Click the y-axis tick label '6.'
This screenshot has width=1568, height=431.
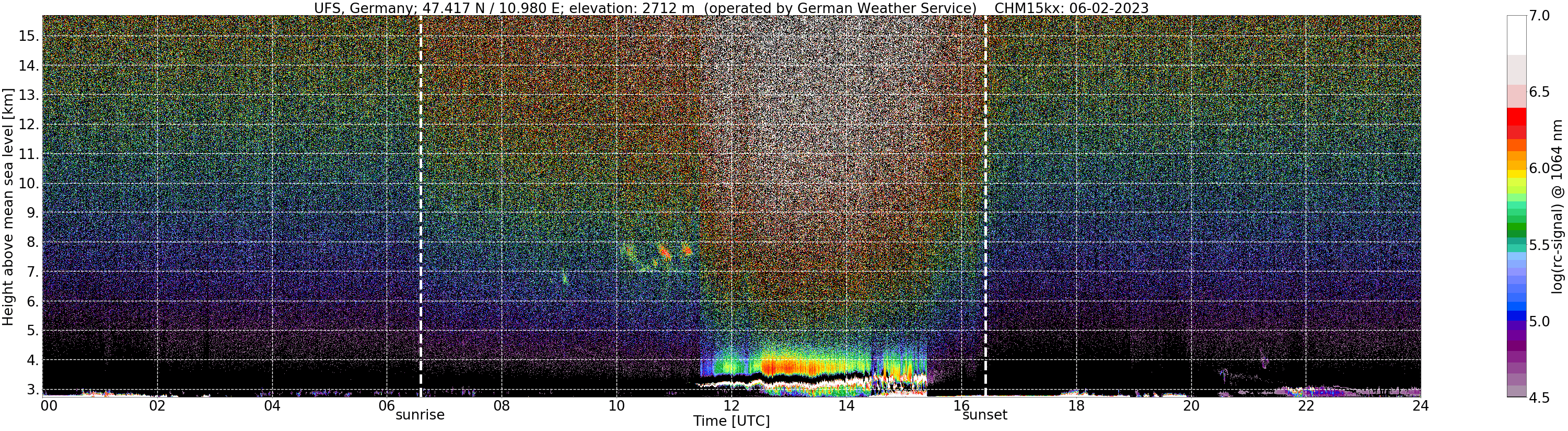point(32,301)
